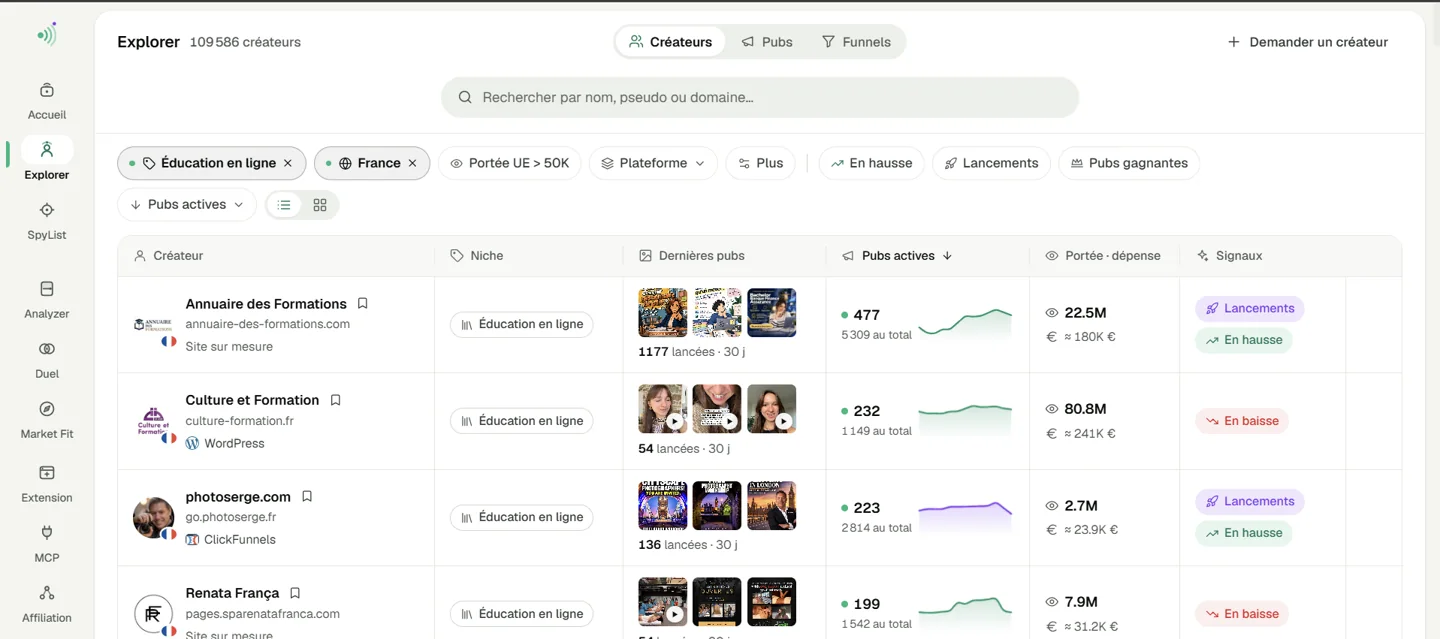The height and width of the screenshot is (639, 1440).
Task: Click the photoserge.com profile avatar
Action: coord(154,517)
